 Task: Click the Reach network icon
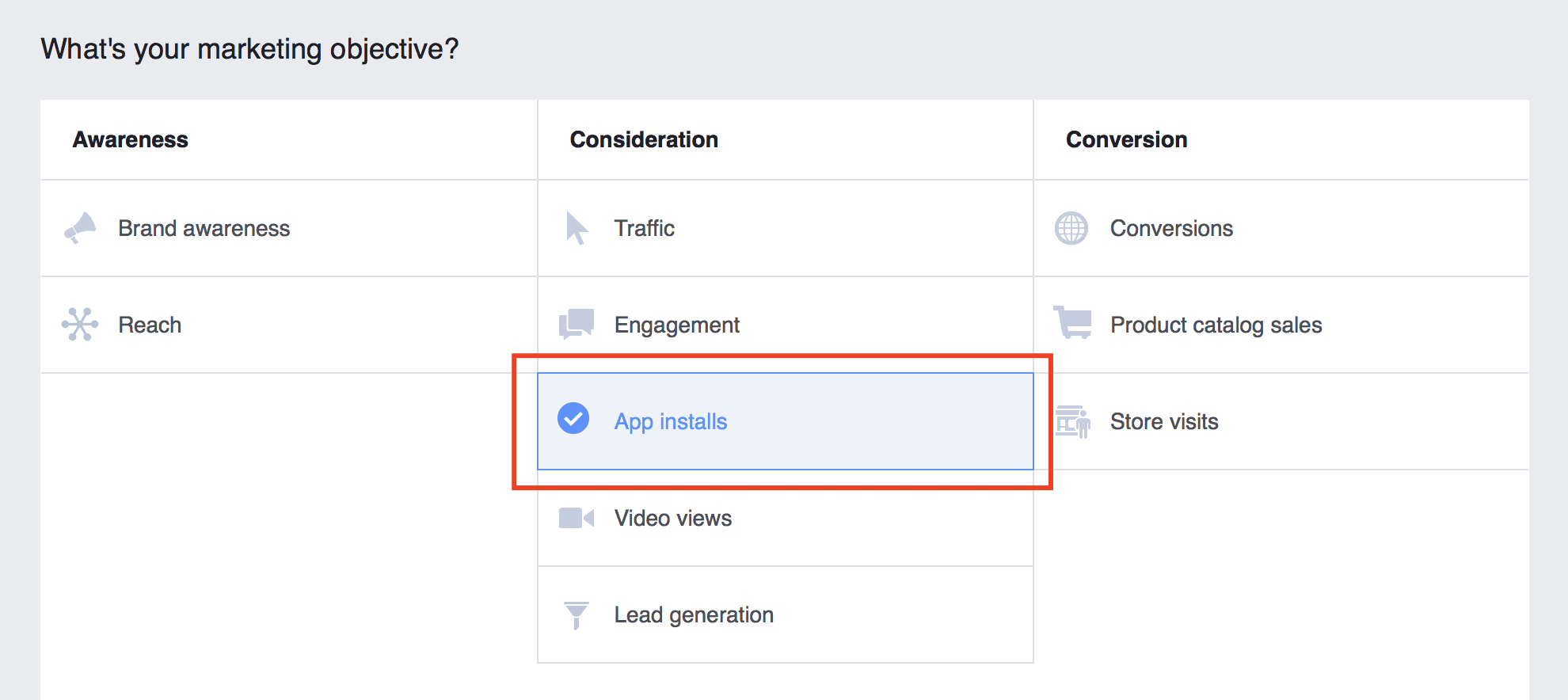pyautogui.click(x=80, y=325)
